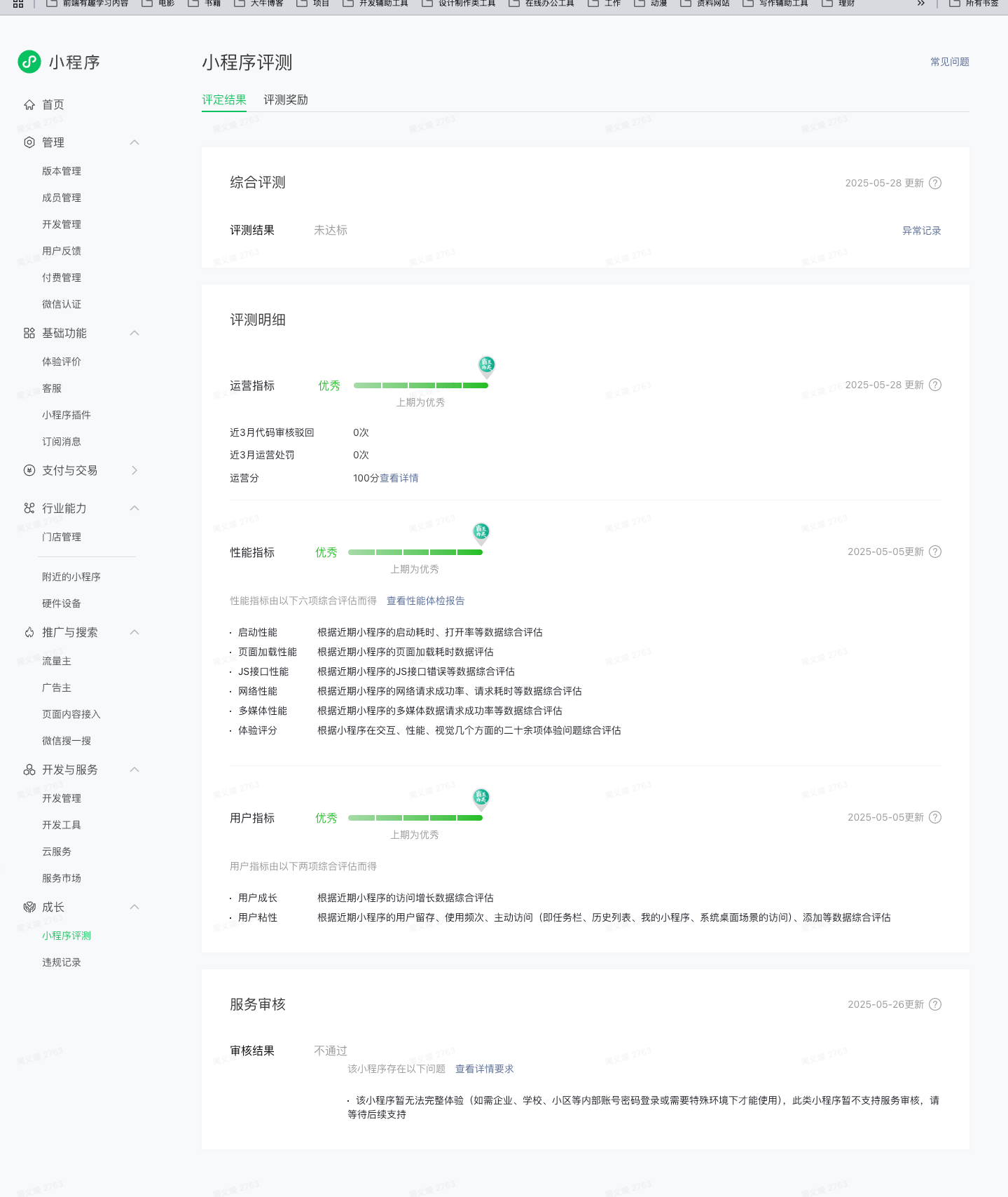Open 硬件设备 in the sidebar
Viewport: 1008px width, 1197px height.
click(62, 603)
